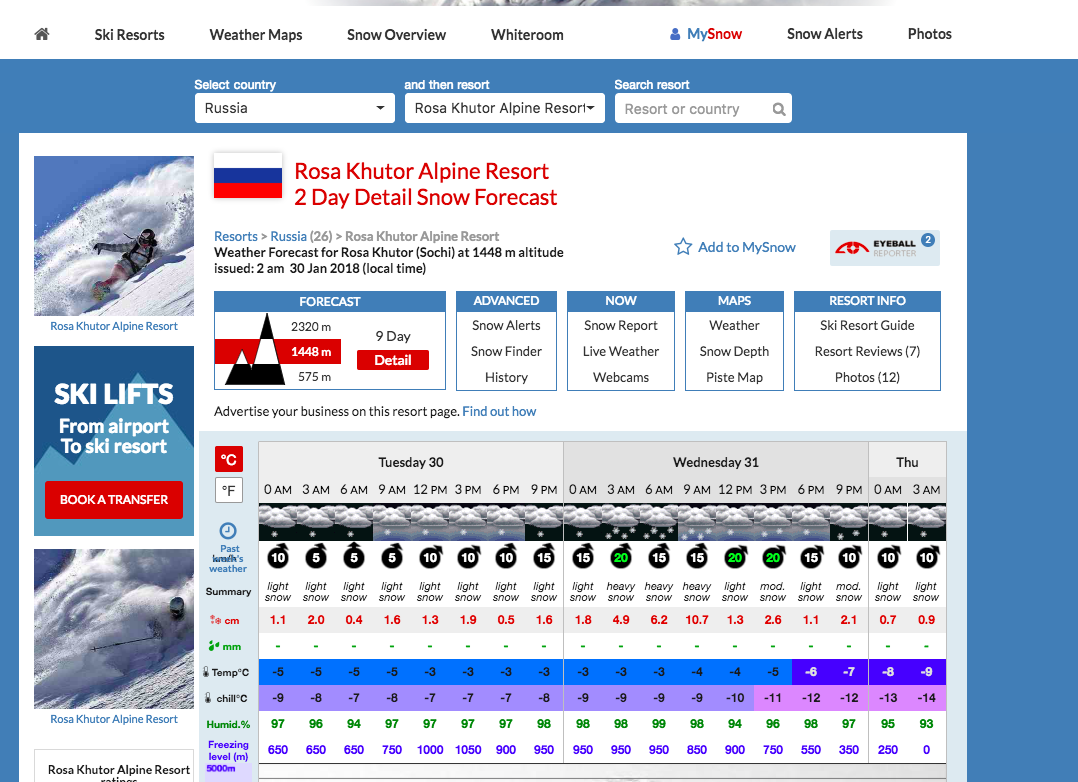
Task: Open Snow Depth map link
Action: (x=734, y=351)
